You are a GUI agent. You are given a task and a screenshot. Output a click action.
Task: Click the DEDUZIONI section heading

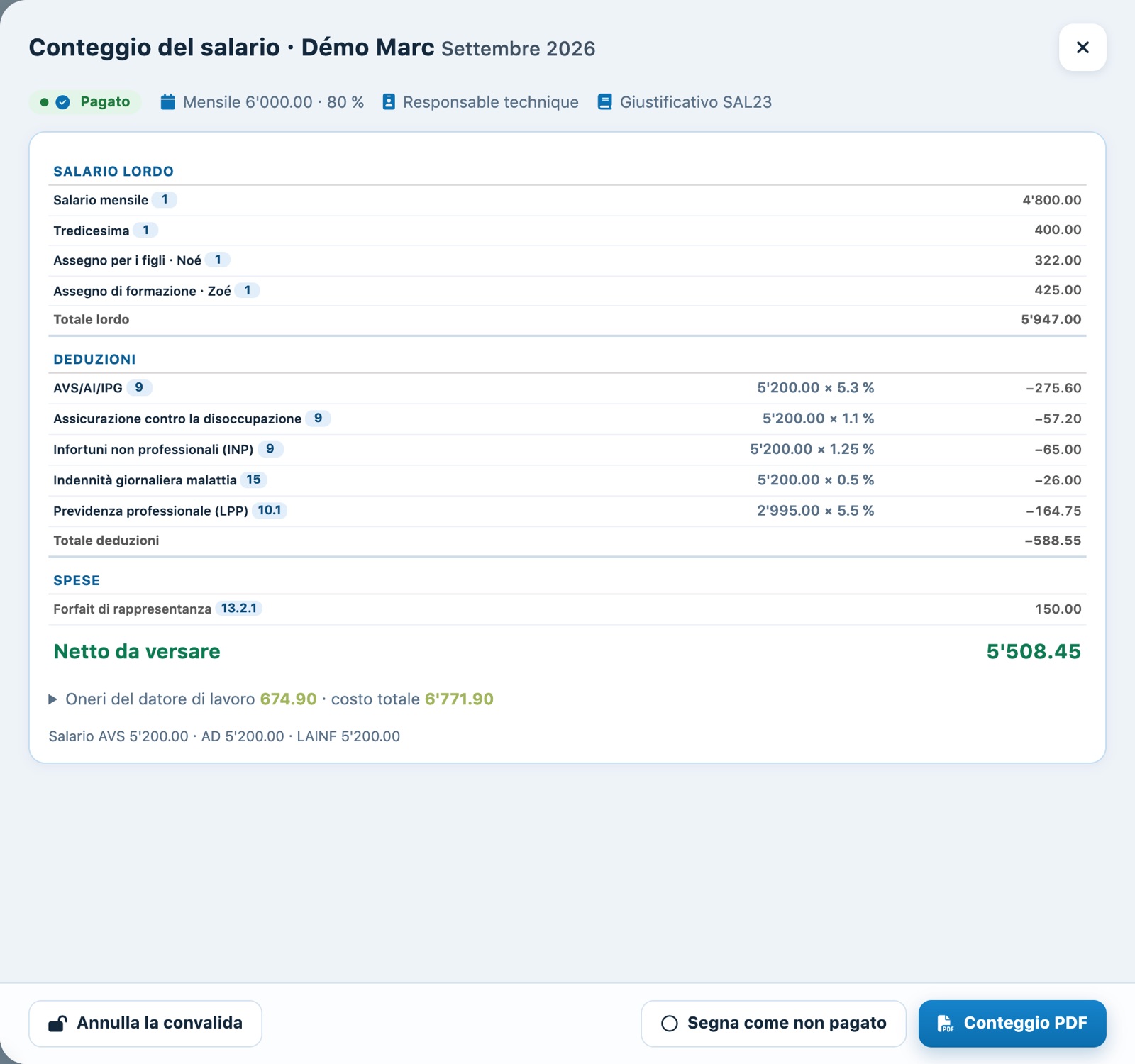pyautogui.click(x=94, y=360)
